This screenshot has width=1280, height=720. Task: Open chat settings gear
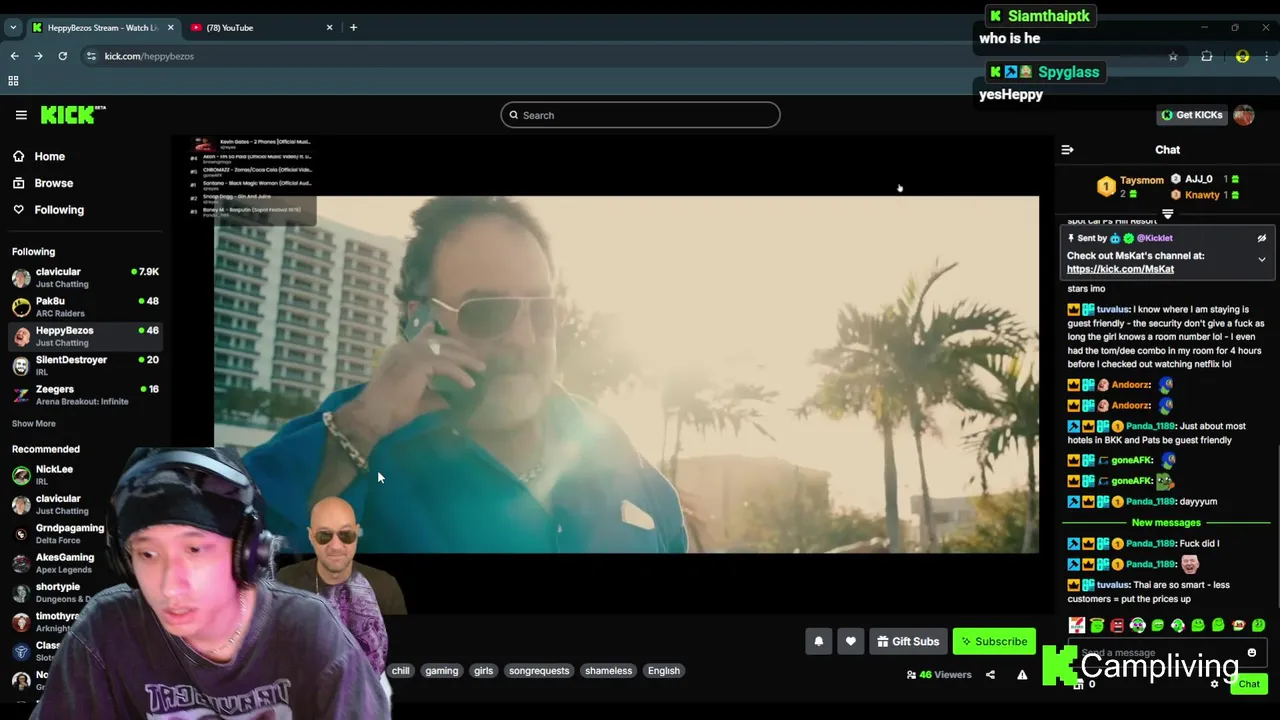1214,685
